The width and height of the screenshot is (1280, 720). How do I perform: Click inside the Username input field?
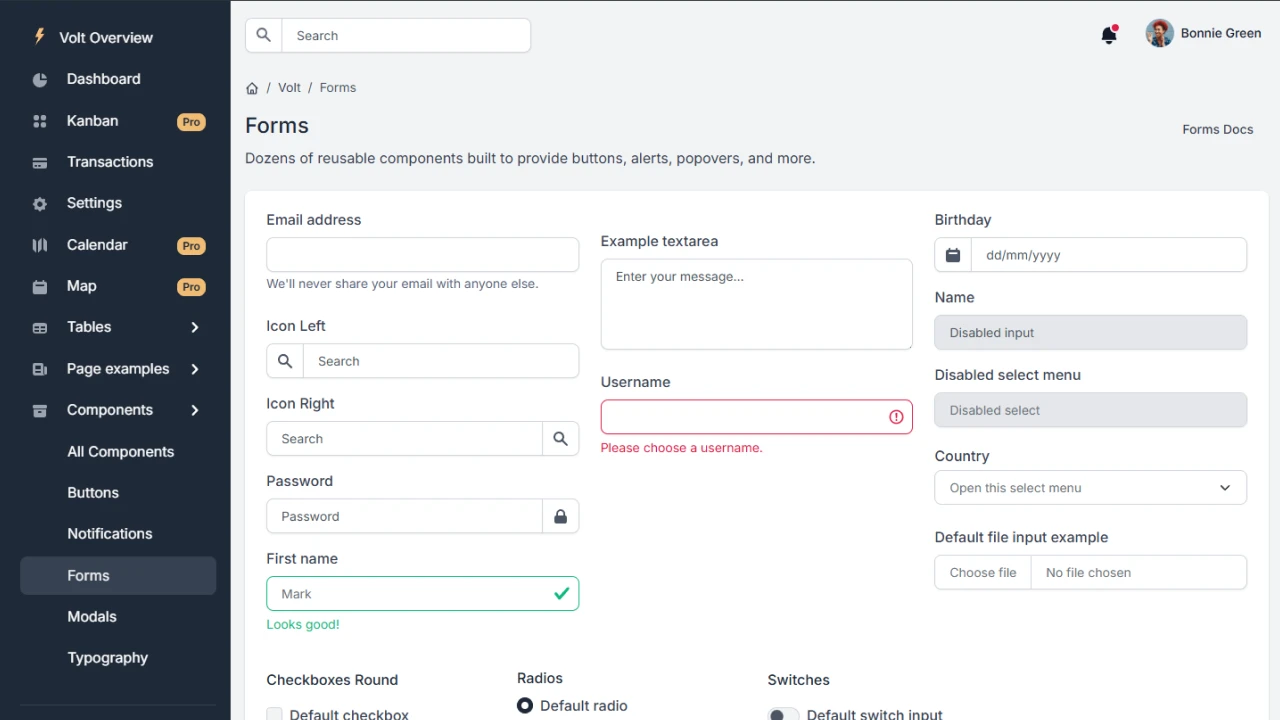[x=745, y=417]
